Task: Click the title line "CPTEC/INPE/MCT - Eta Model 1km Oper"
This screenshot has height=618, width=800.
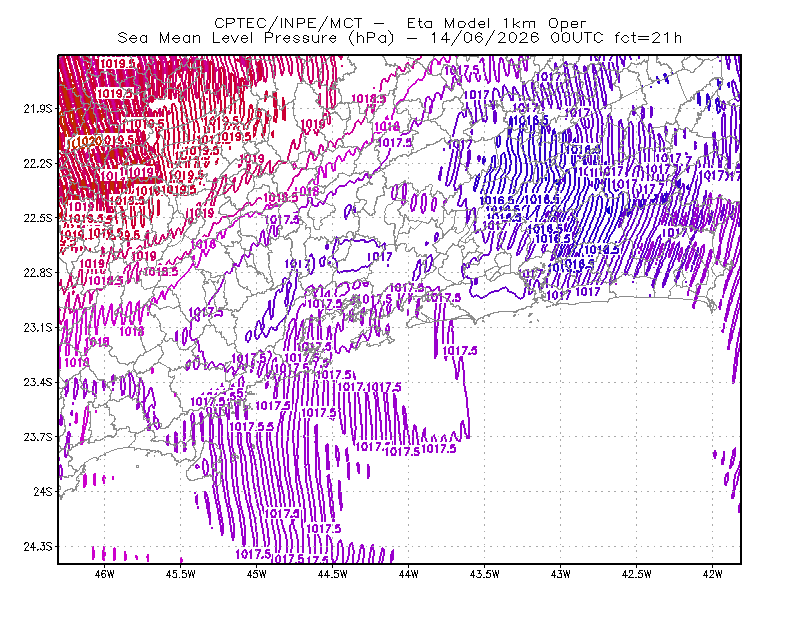Action: (x=400, y=23)
